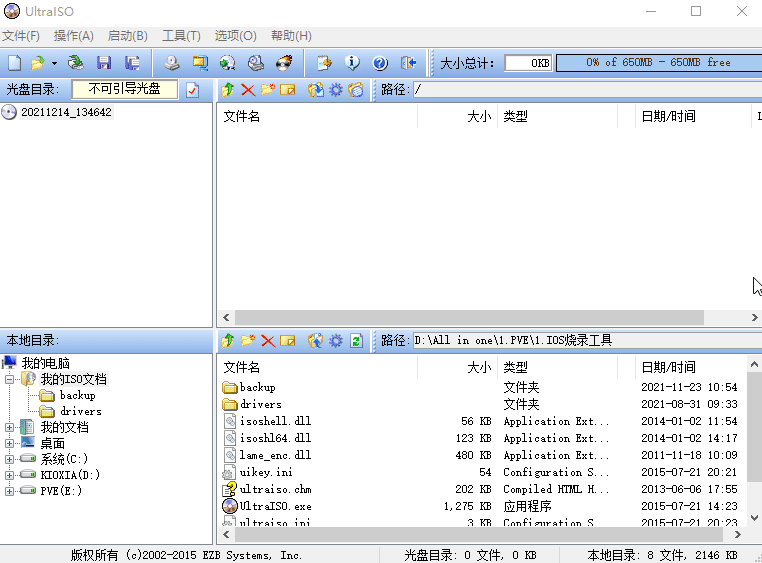Open Help with the blue question mark icon

(x=380, y=63)
